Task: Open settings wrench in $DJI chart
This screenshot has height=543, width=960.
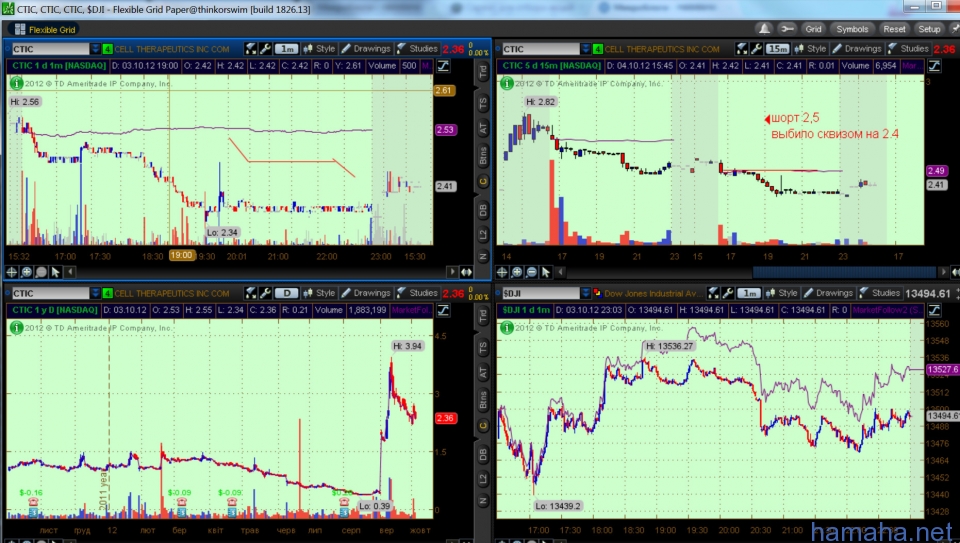Action: 728,293
